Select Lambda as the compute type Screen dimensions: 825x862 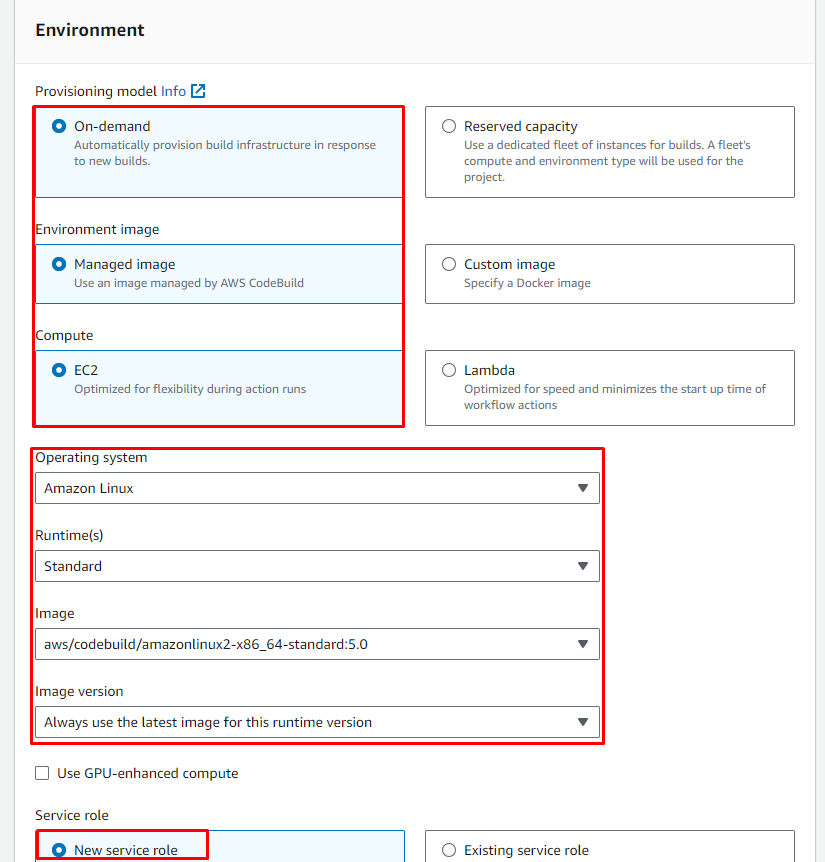pos(449,370)
